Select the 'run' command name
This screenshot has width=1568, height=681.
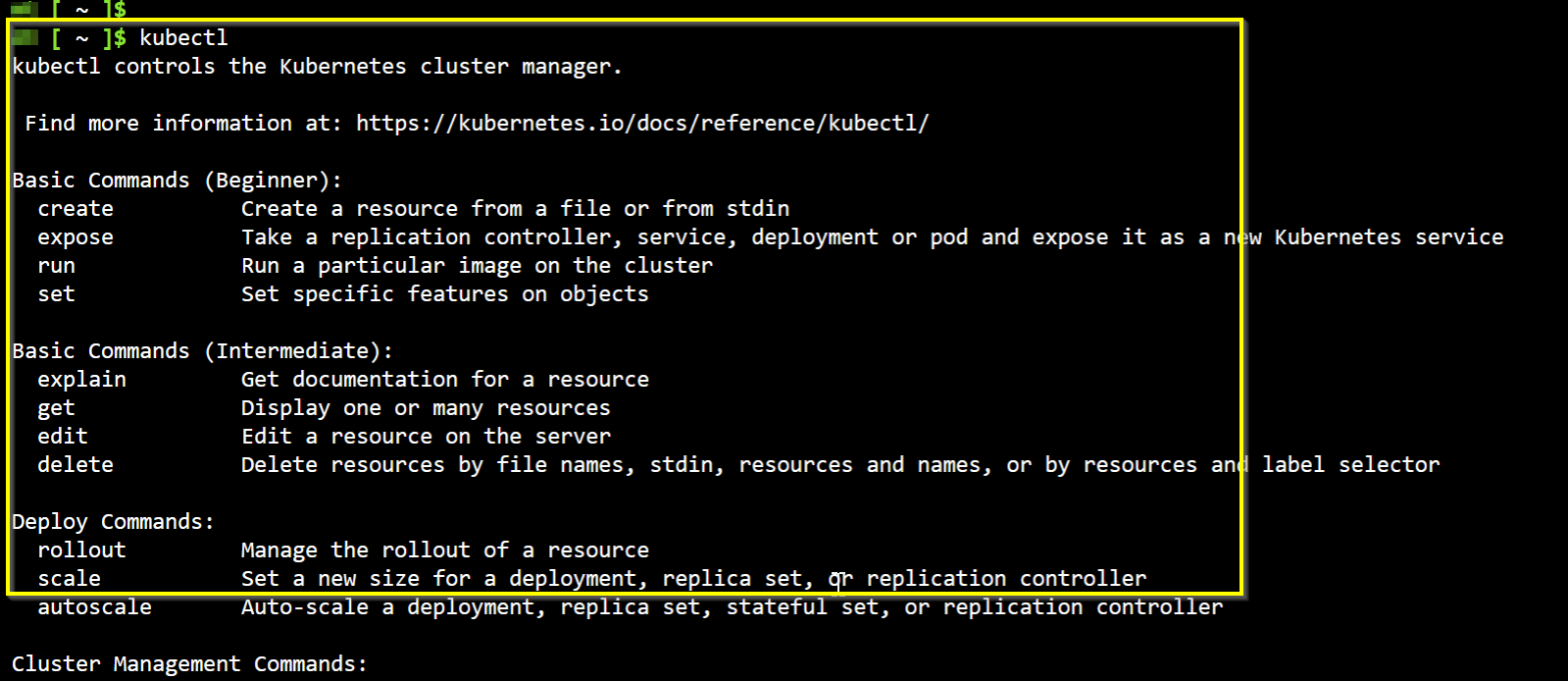point(56,266)
